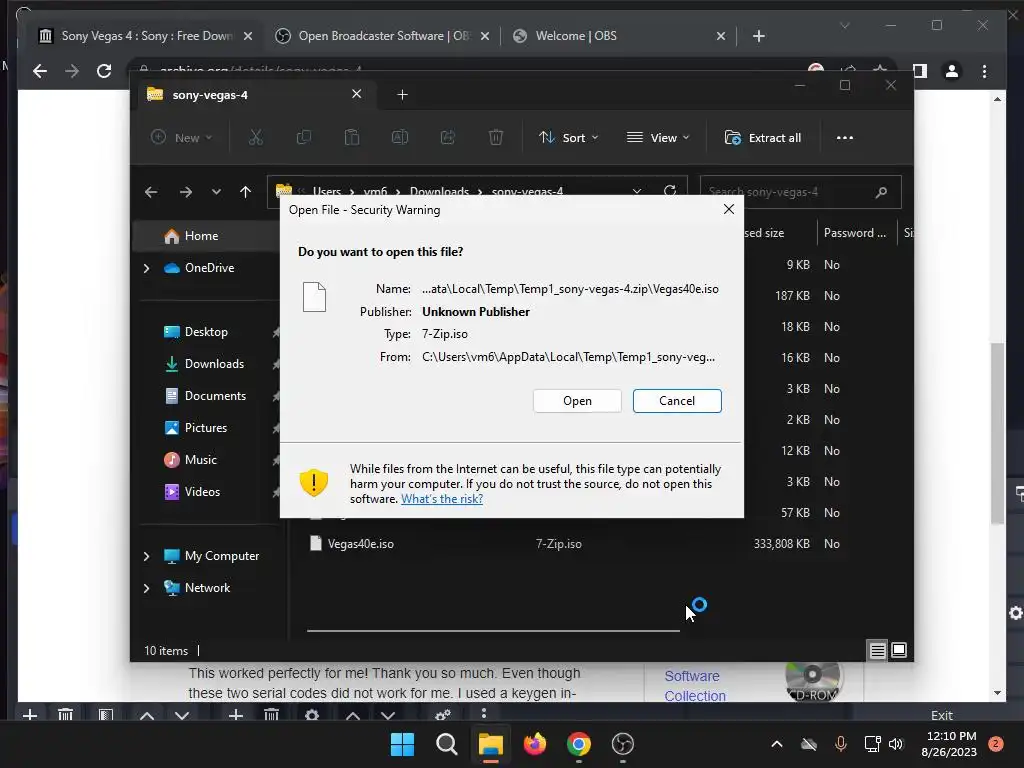1024x768 pixels.
Task: Click the Extract all button
Action: (763, 138)
